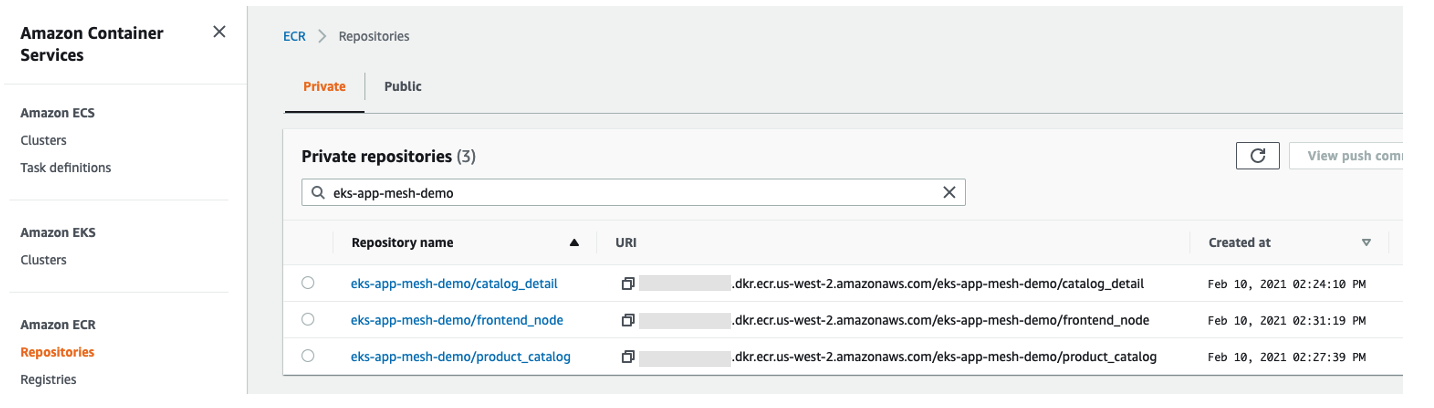The height and width of the screenshot is (408, 1434).
Task: Open eks-app-mesh-demo/frontend_node repository link
Action: point(457,320)
